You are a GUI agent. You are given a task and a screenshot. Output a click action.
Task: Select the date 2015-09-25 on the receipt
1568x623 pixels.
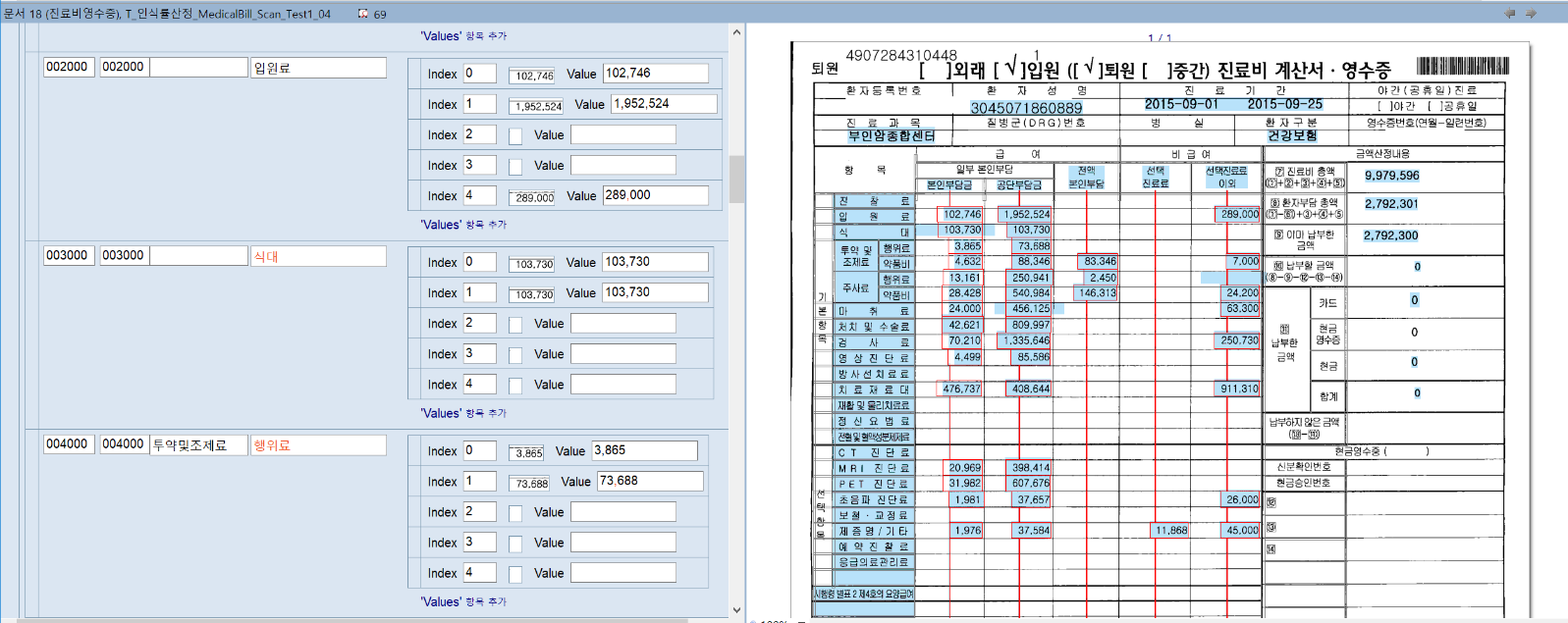click(x=1284, y=104)
